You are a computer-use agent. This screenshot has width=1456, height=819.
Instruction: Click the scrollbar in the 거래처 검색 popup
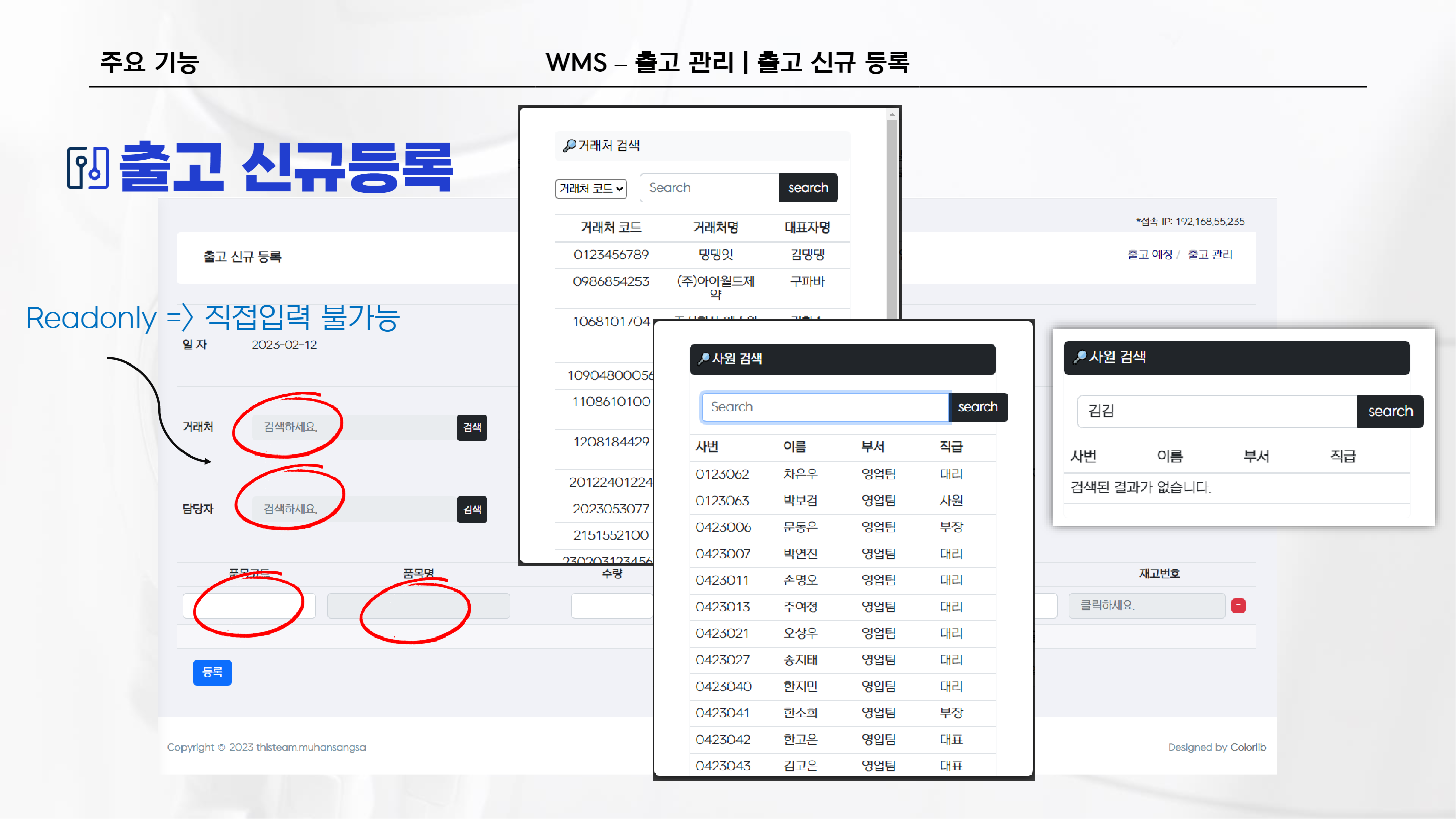[892, 220]
